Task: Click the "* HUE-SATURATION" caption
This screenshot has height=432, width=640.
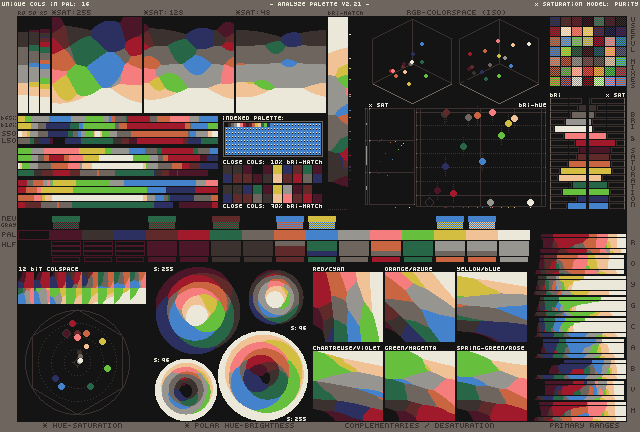Action: 83,425
